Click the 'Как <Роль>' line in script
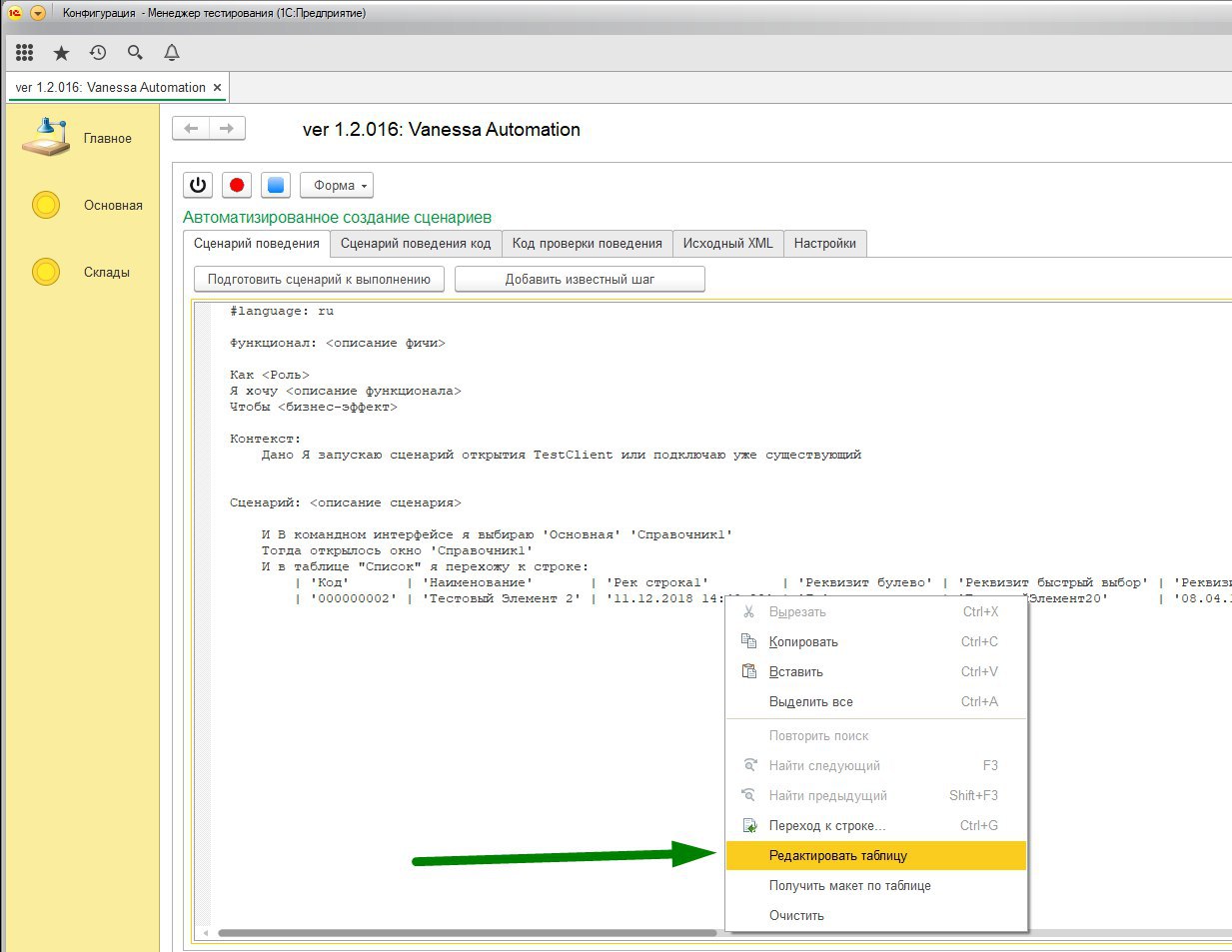 click(270, 376)
